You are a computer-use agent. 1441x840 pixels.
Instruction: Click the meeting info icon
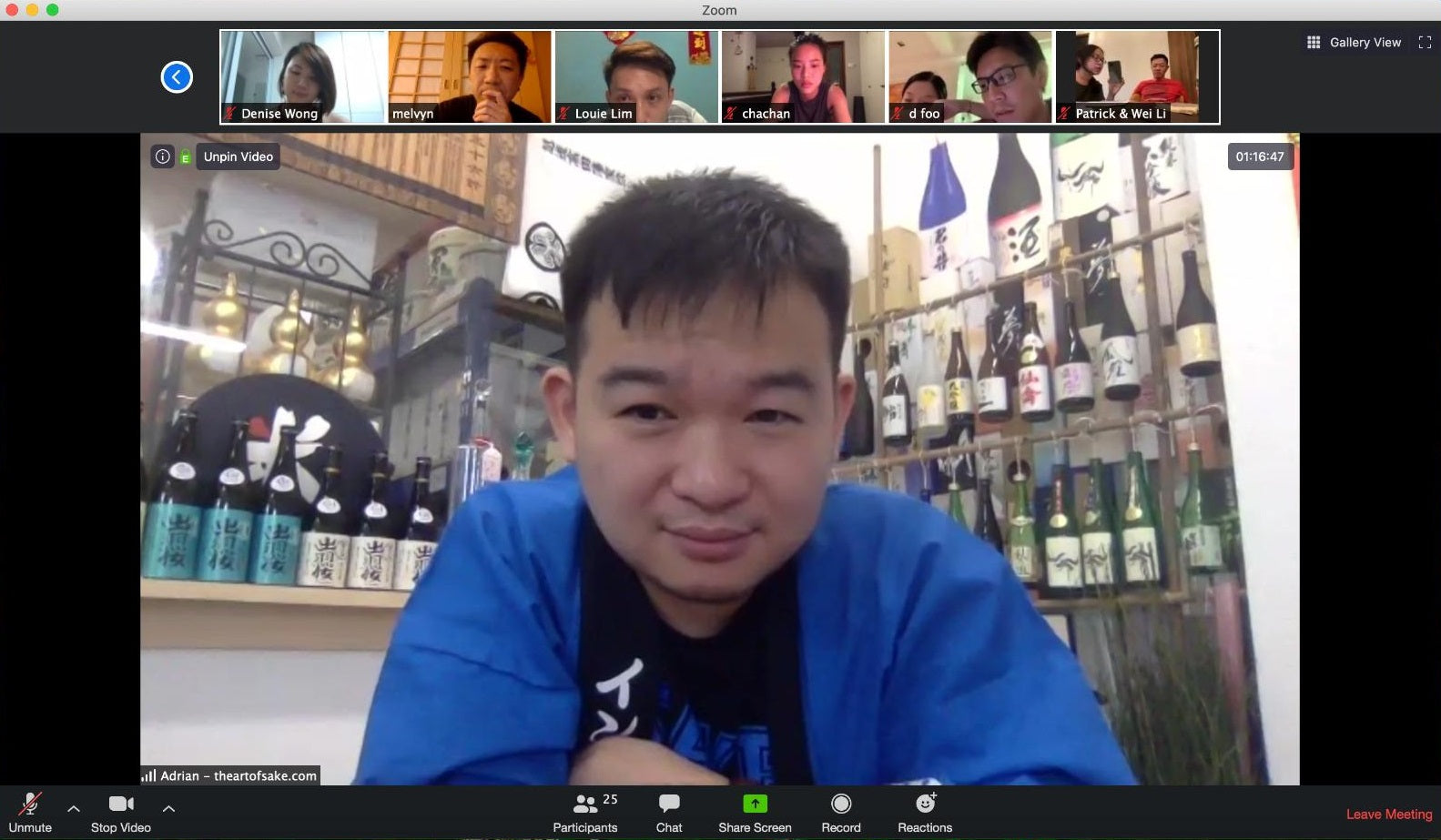[x=162, y=157]
